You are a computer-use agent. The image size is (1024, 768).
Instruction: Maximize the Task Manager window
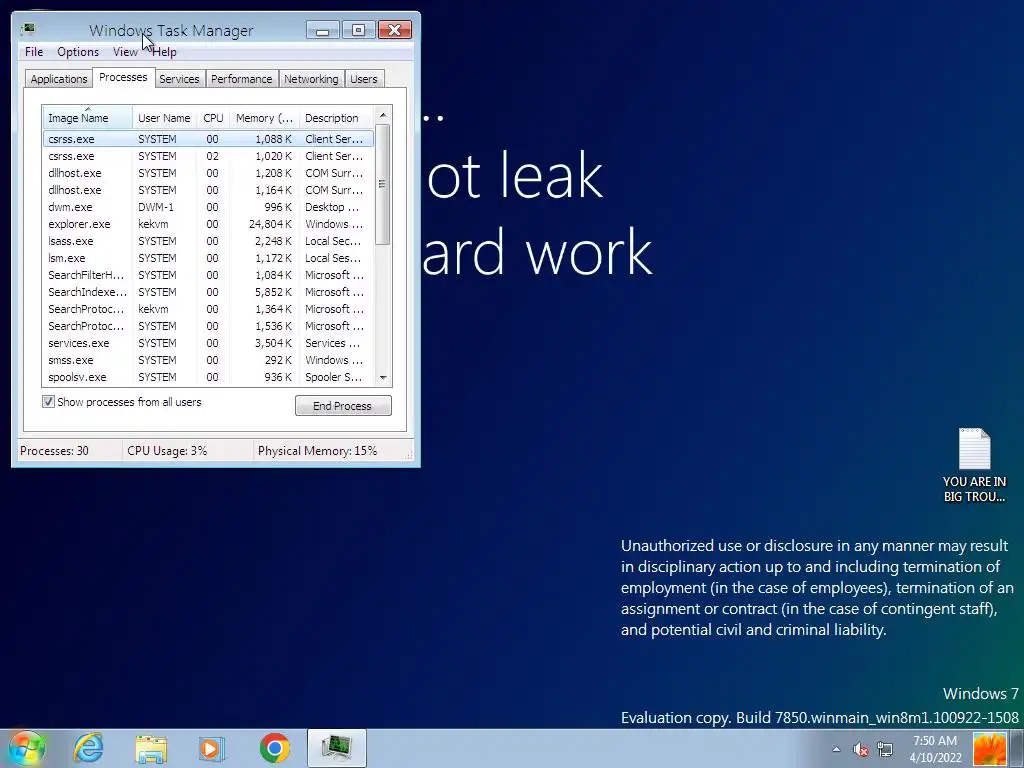[x=358, y=30]
